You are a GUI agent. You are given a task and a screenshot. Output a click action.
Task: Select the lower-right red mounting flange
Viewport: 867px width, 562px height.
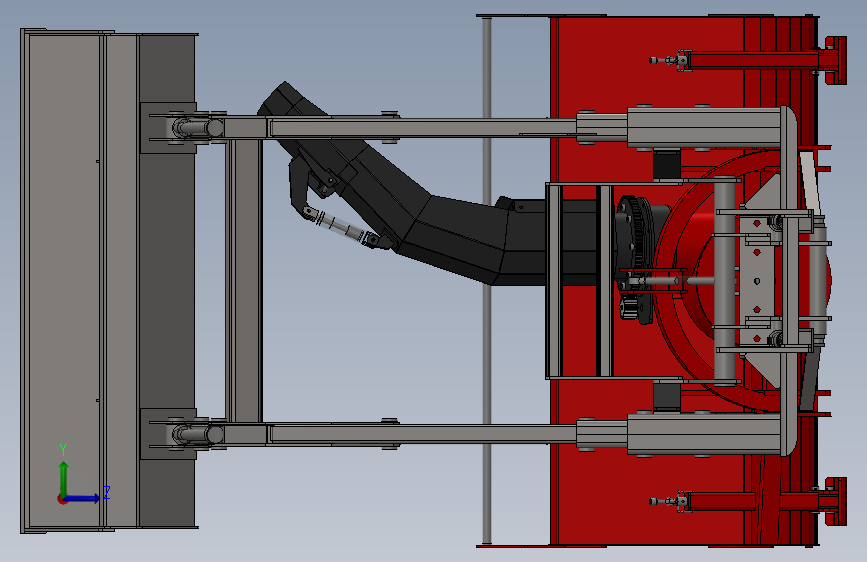coord(835,501)
